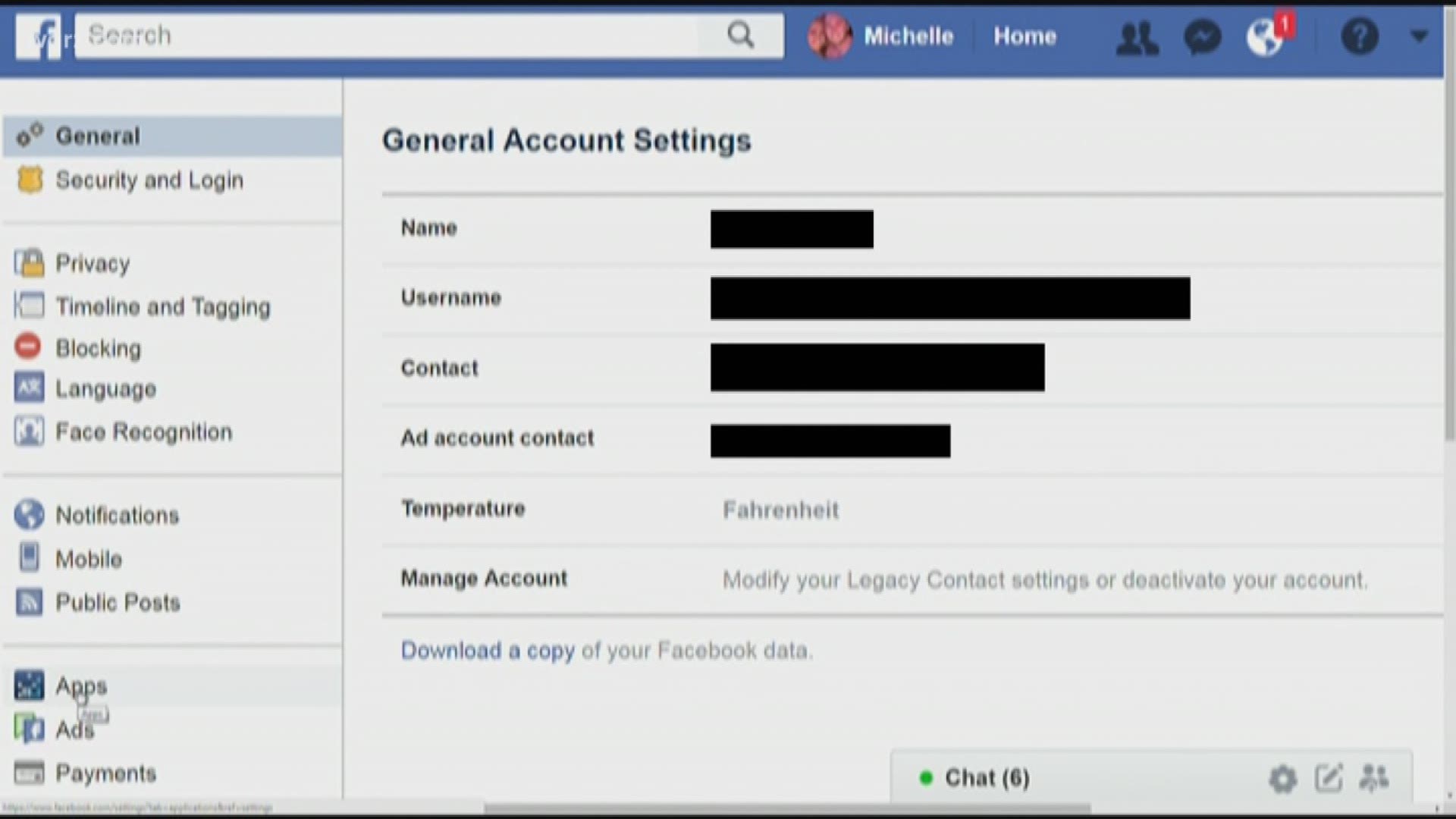Viewport: 1456px width, 819px height.
Task: Open the Notifications globe icon
Action: tap(1265, 37)
